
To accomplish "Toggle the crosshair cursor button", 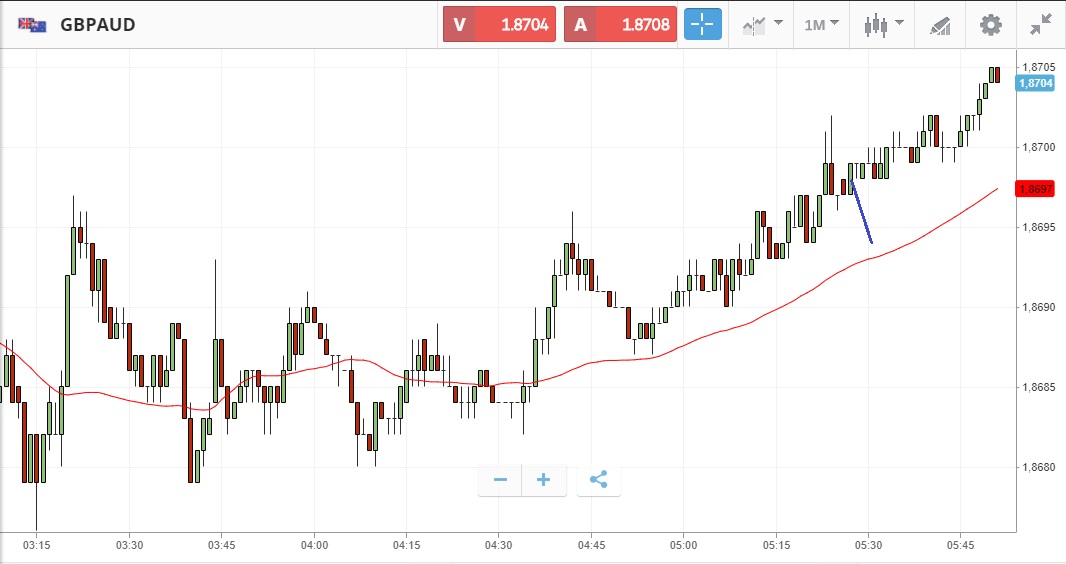I will 702,24.
